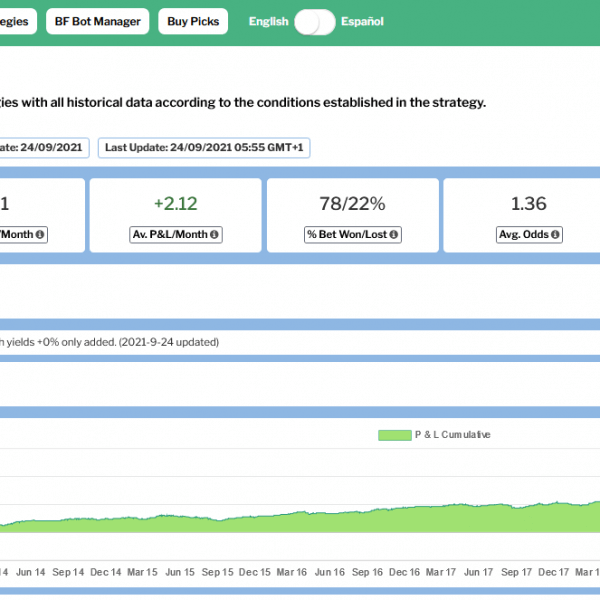The width and height of the screenshot is (600, 600).
Task: Click the Dec 17 axis label on chart
Action: 554,572
